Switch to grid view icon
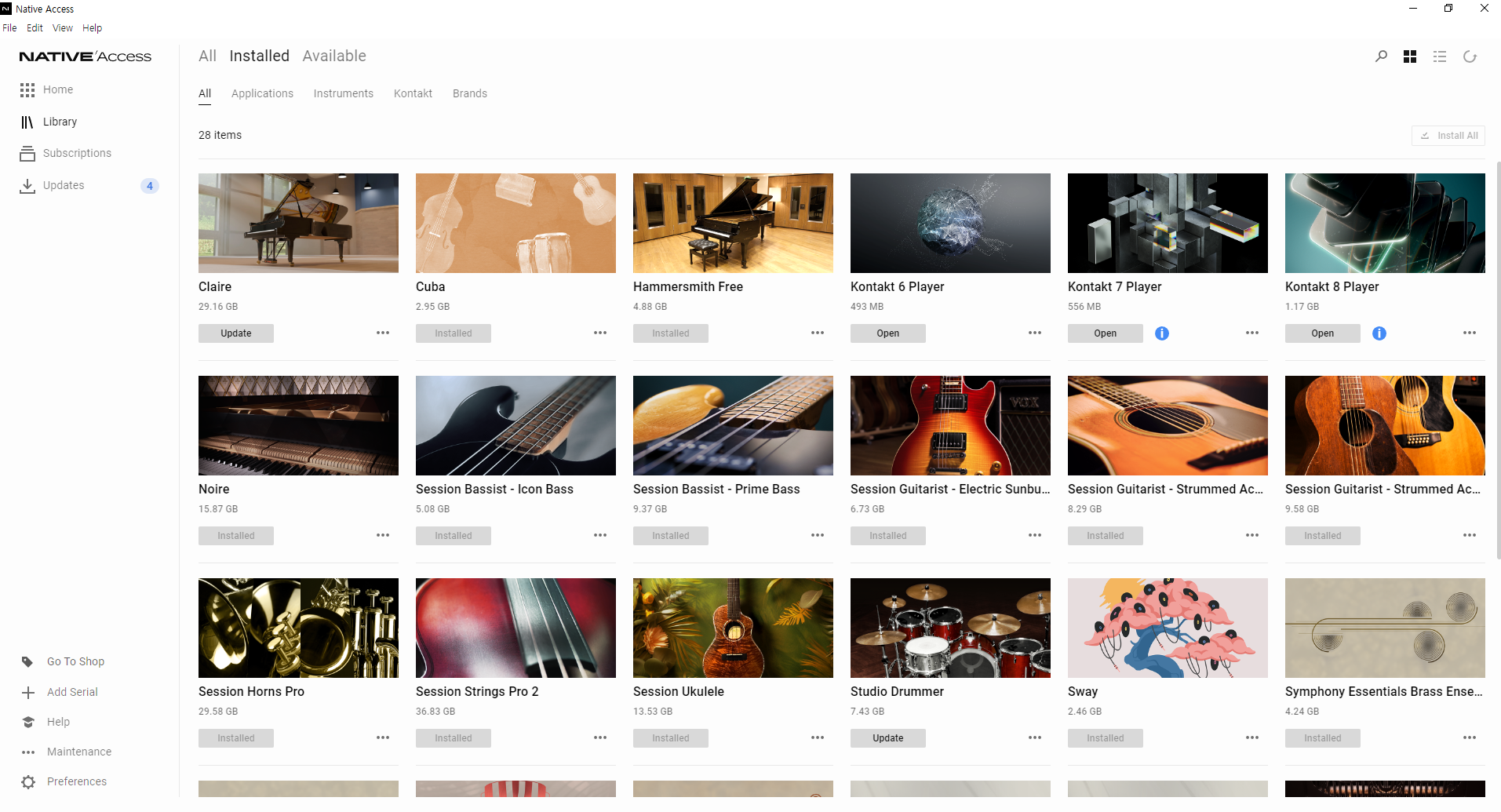The height and width of the screenshot is (812, 1501). click(x=1410, y=56)
